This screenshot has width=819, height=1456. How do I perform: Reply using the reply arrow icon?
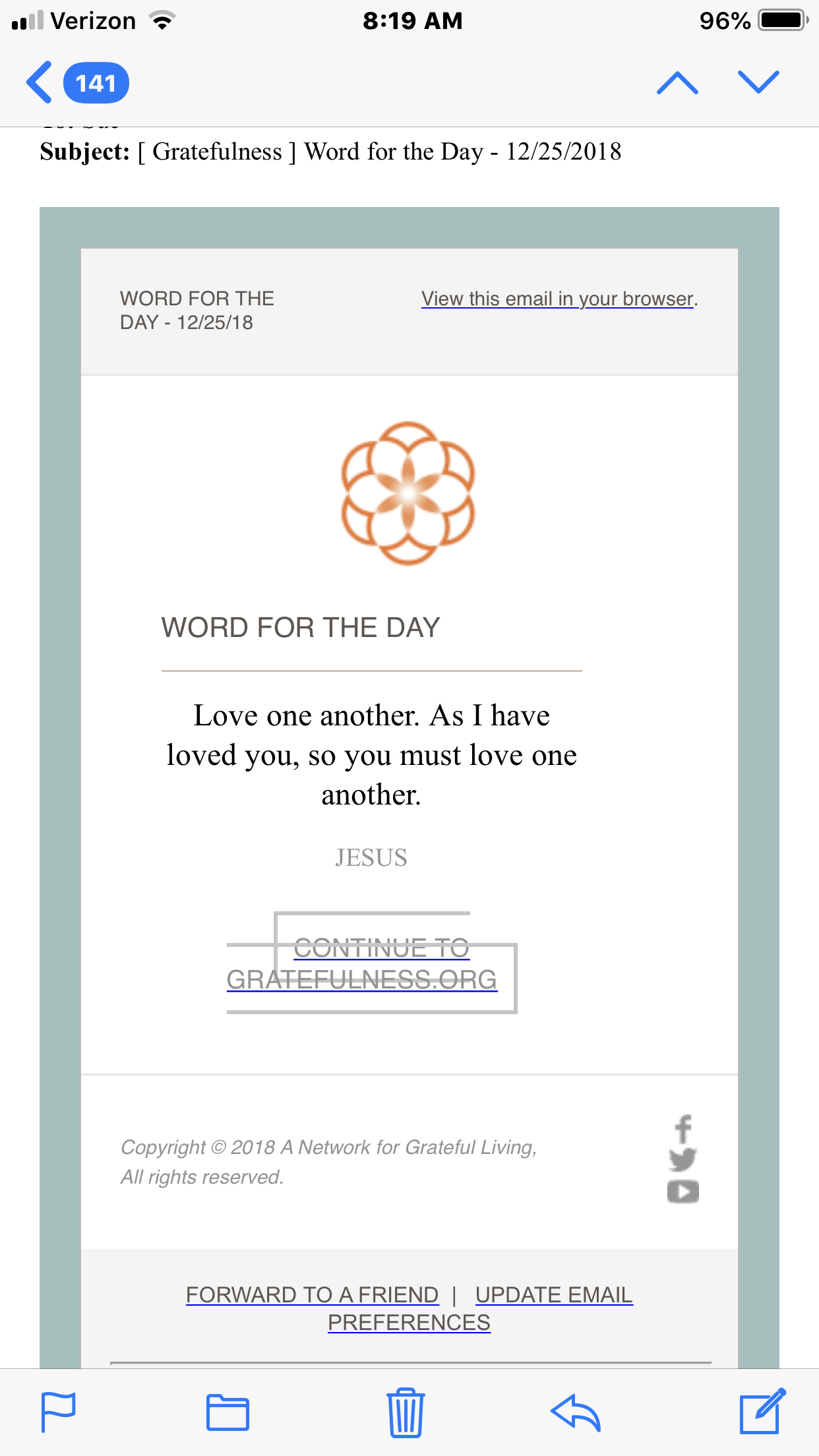coord(576,1412)
